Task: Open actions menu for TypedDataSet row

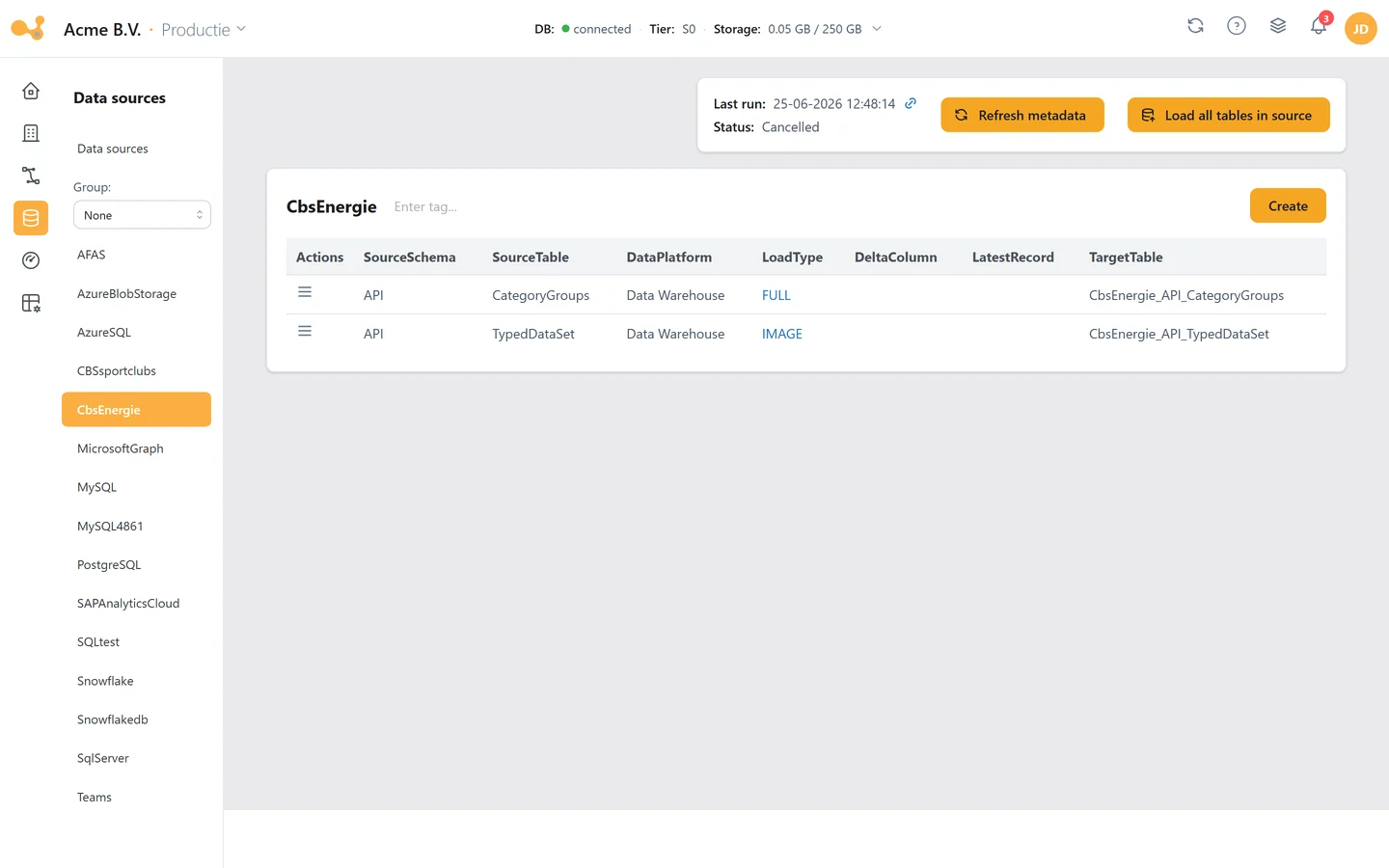Action: point(305,331)
